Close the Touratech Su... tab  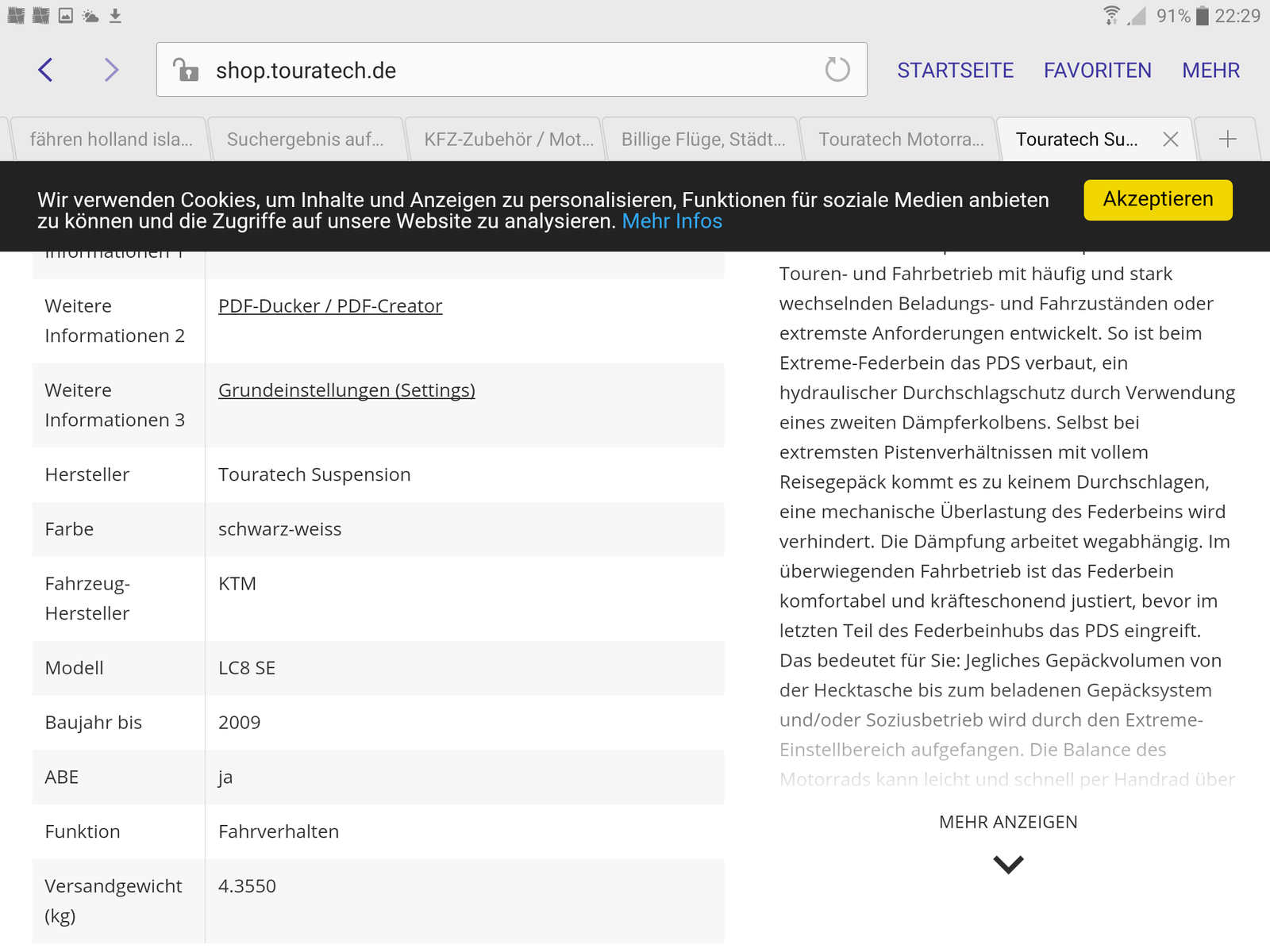pyautogui.click(x=1170, y=140)
